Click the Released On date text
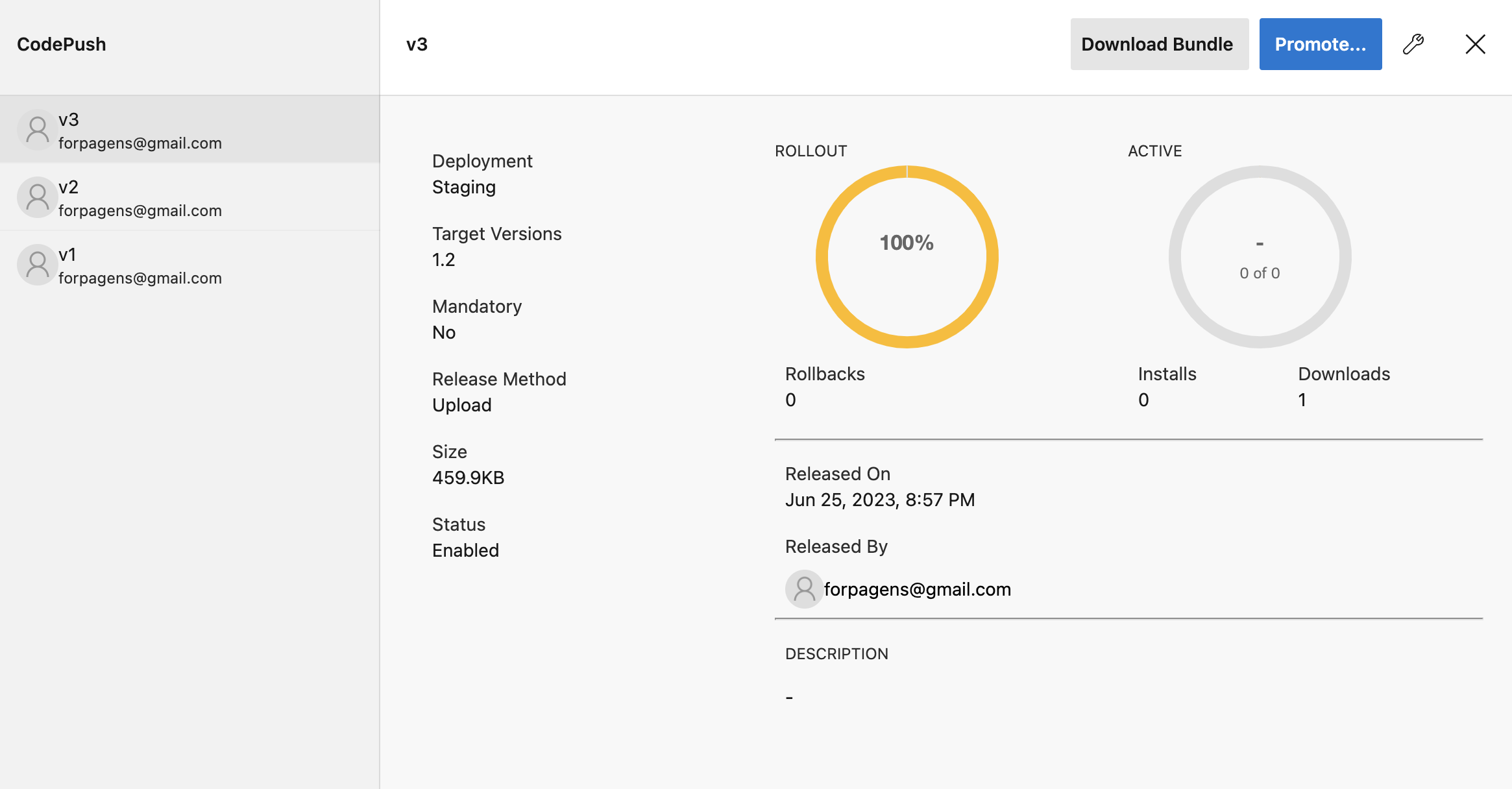The image size is (1512, 789). tap(879, 500)
